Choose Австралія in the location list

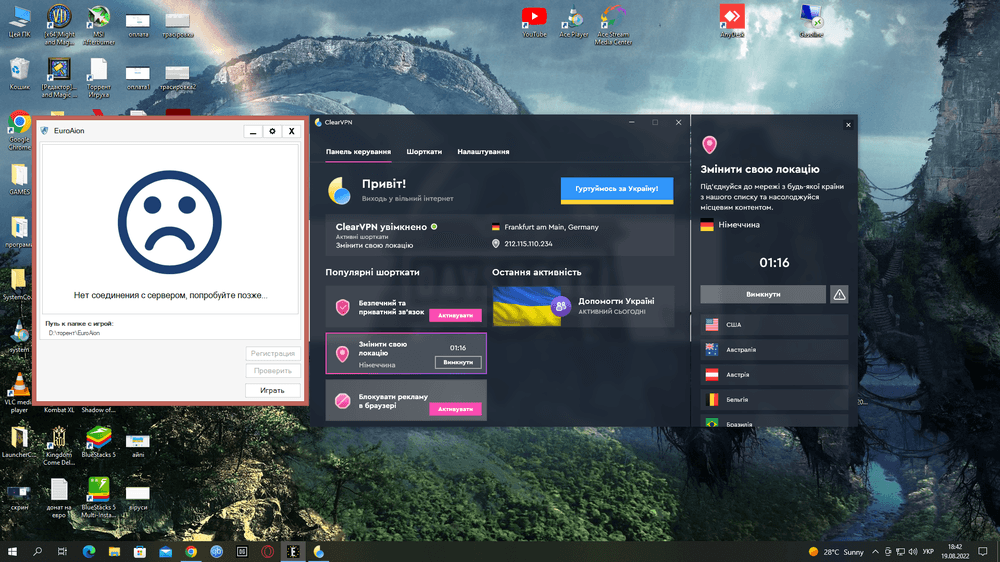coord(774,350)
